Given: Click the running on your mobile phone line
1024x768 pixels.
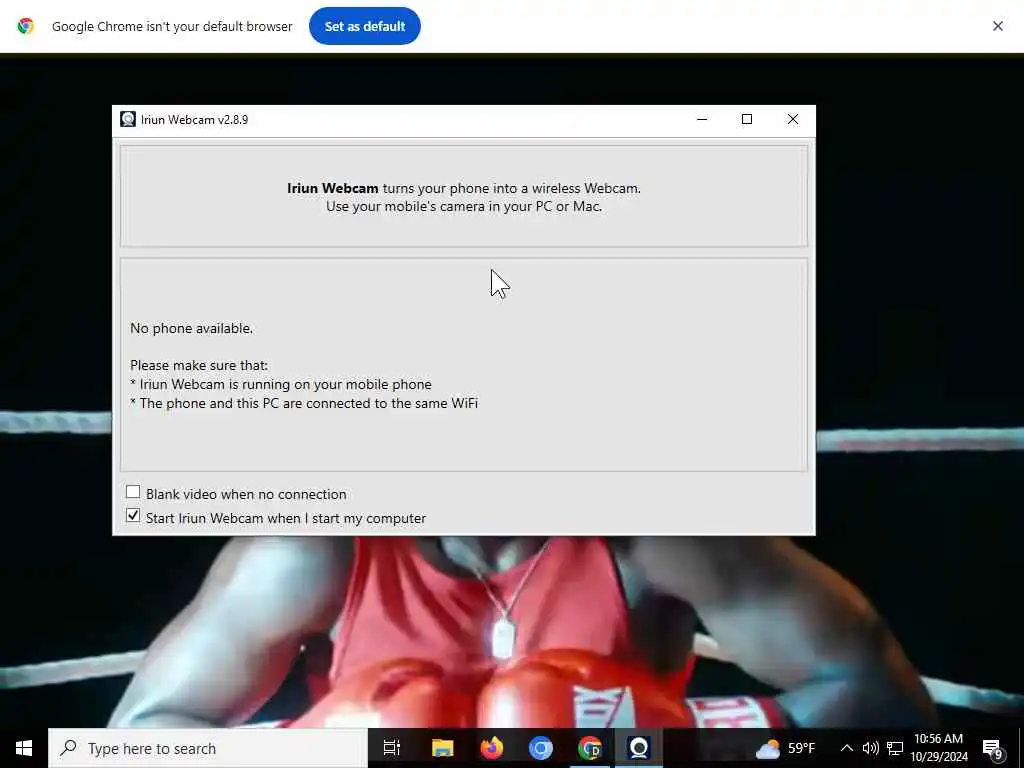Looking at the screenshot, I should click(x=281, y=385).
